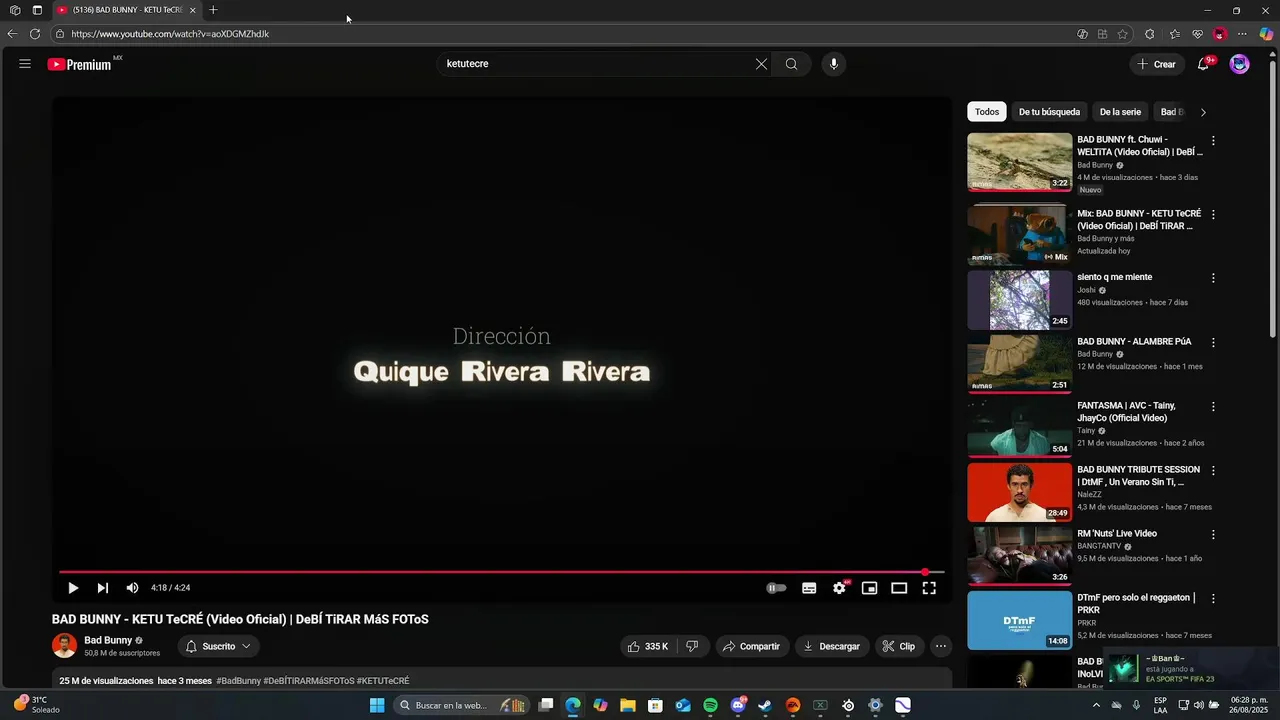This screenshot has height=720, width=1280.
Task: Open the Compartir share dialog
Action: pos(752,646)
